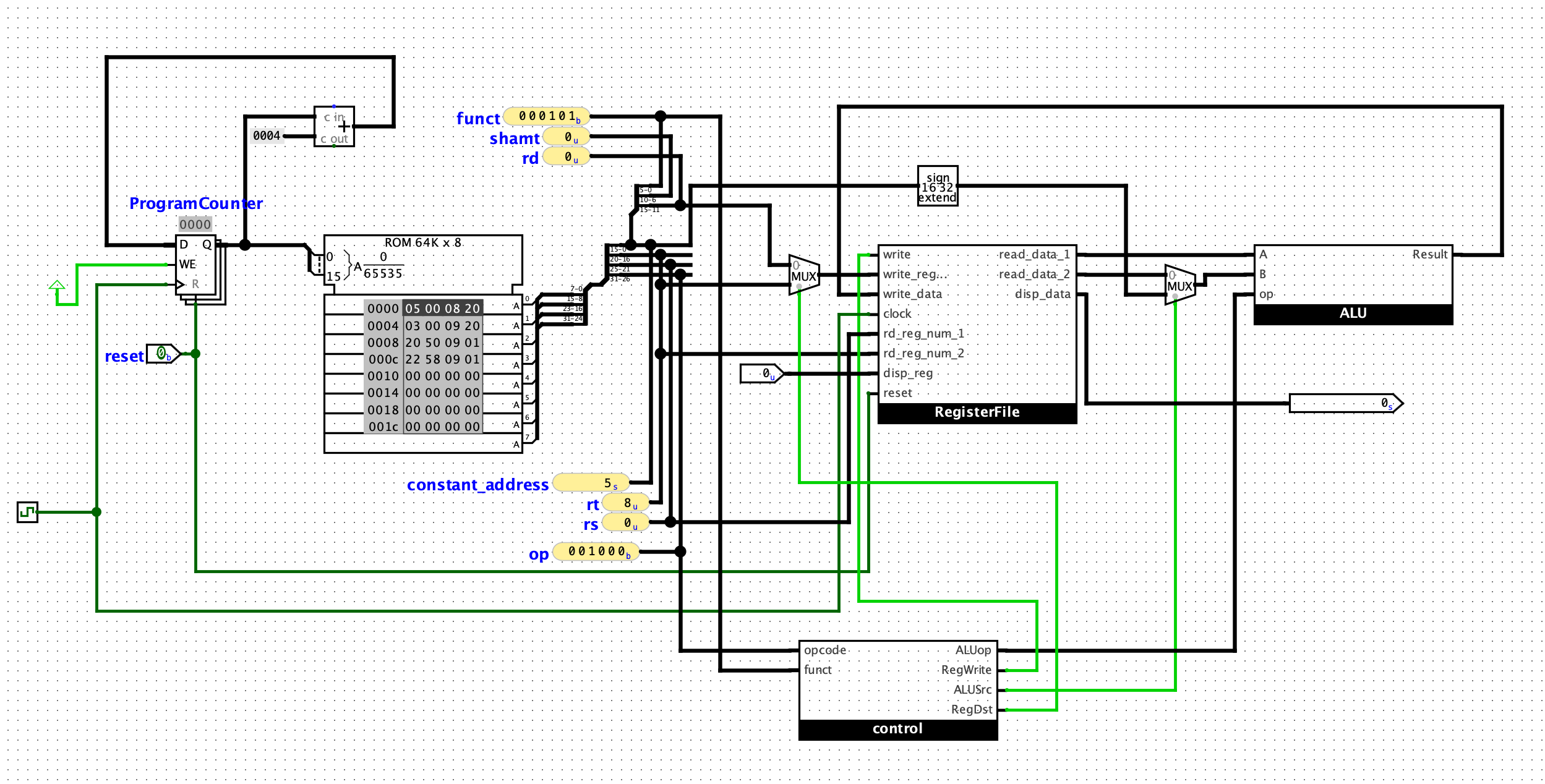
Task: Select the clock generator component
Action: [x=27, y=511]
